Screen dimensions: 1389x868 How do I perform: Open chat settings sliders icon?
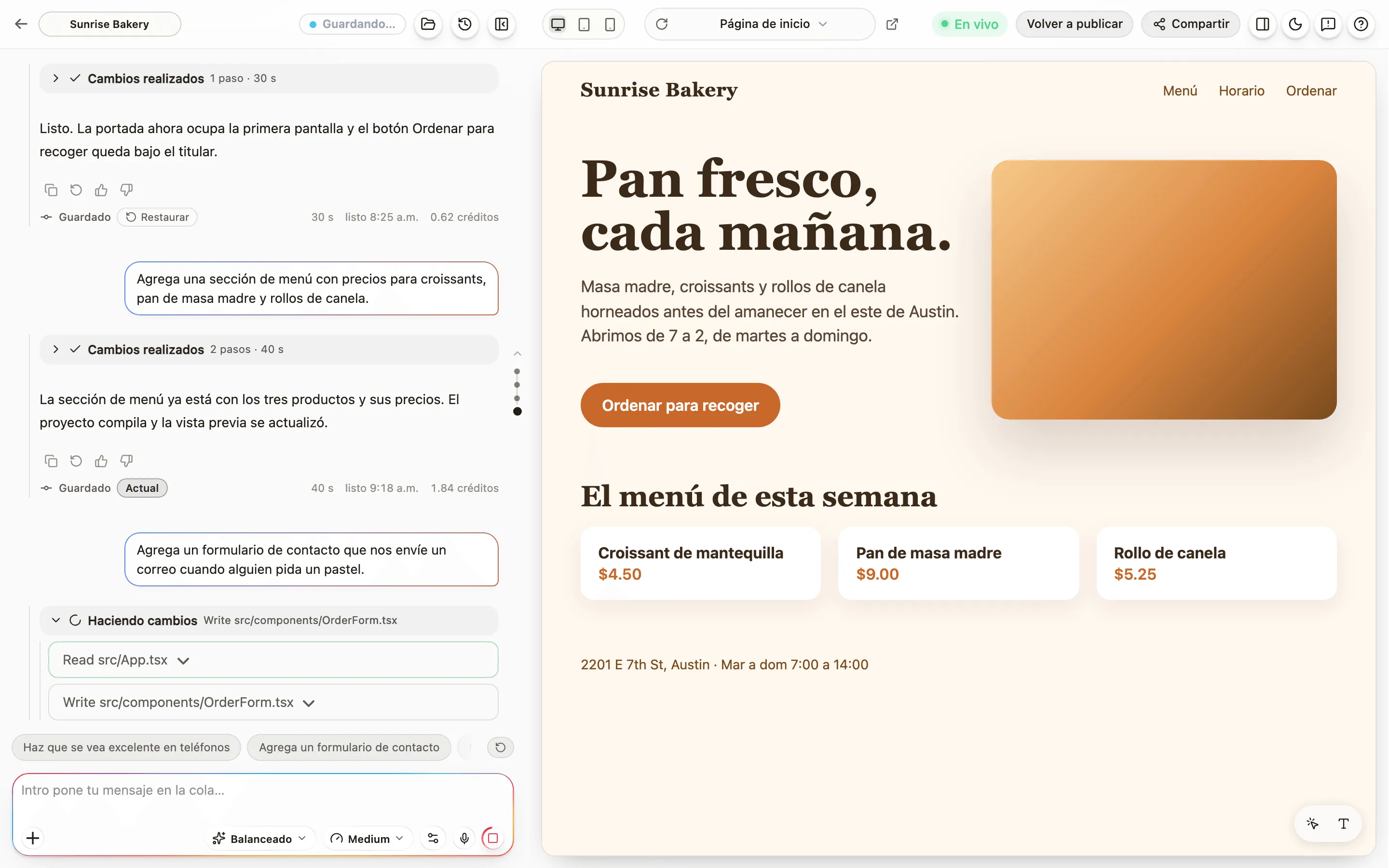pyautogui.click(x=433, y=838)
